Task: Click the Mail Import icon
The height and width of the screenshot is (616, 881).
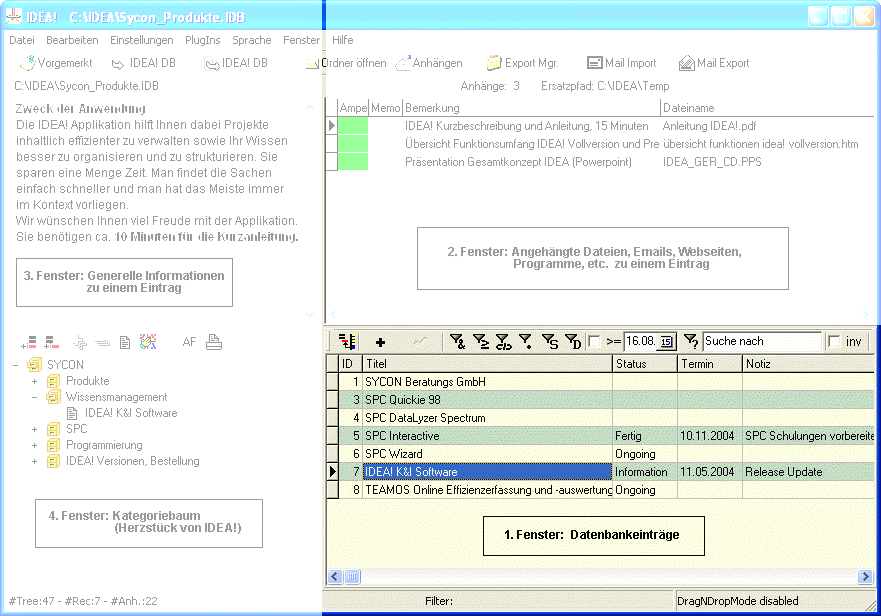Action: [594, 63]
